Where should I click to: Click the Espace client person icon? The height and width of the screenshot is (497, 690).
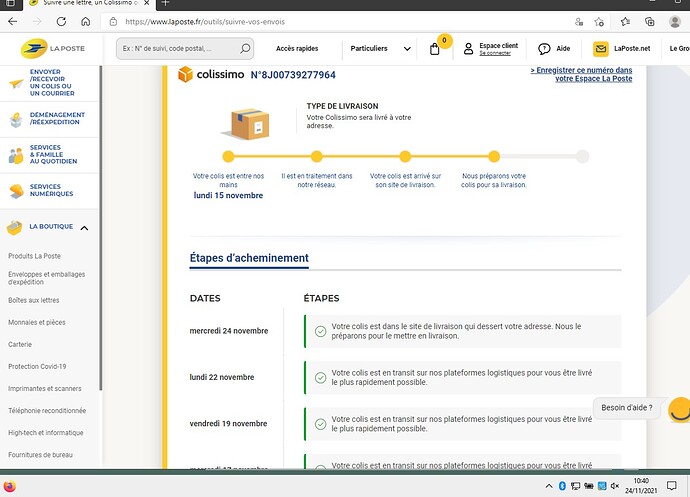469,48
